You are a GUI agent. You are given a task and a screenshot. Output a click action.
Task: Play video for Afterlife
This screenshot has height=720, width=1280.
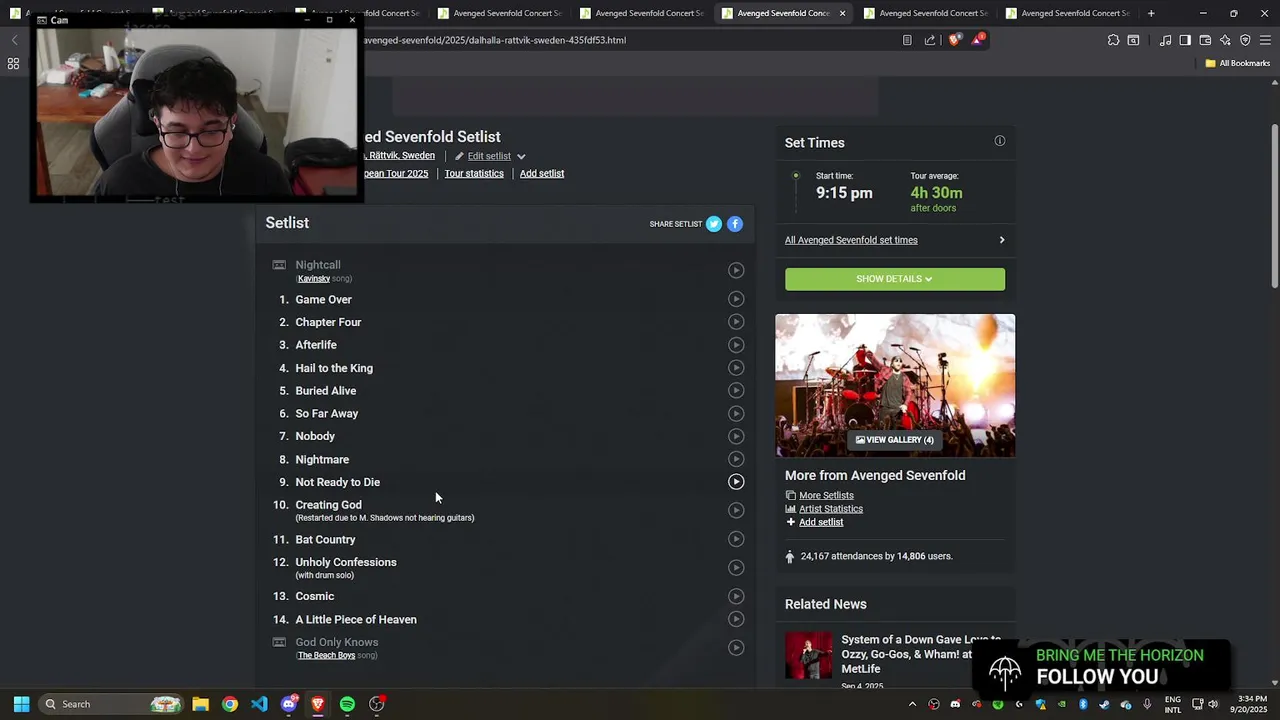(736, 345)
